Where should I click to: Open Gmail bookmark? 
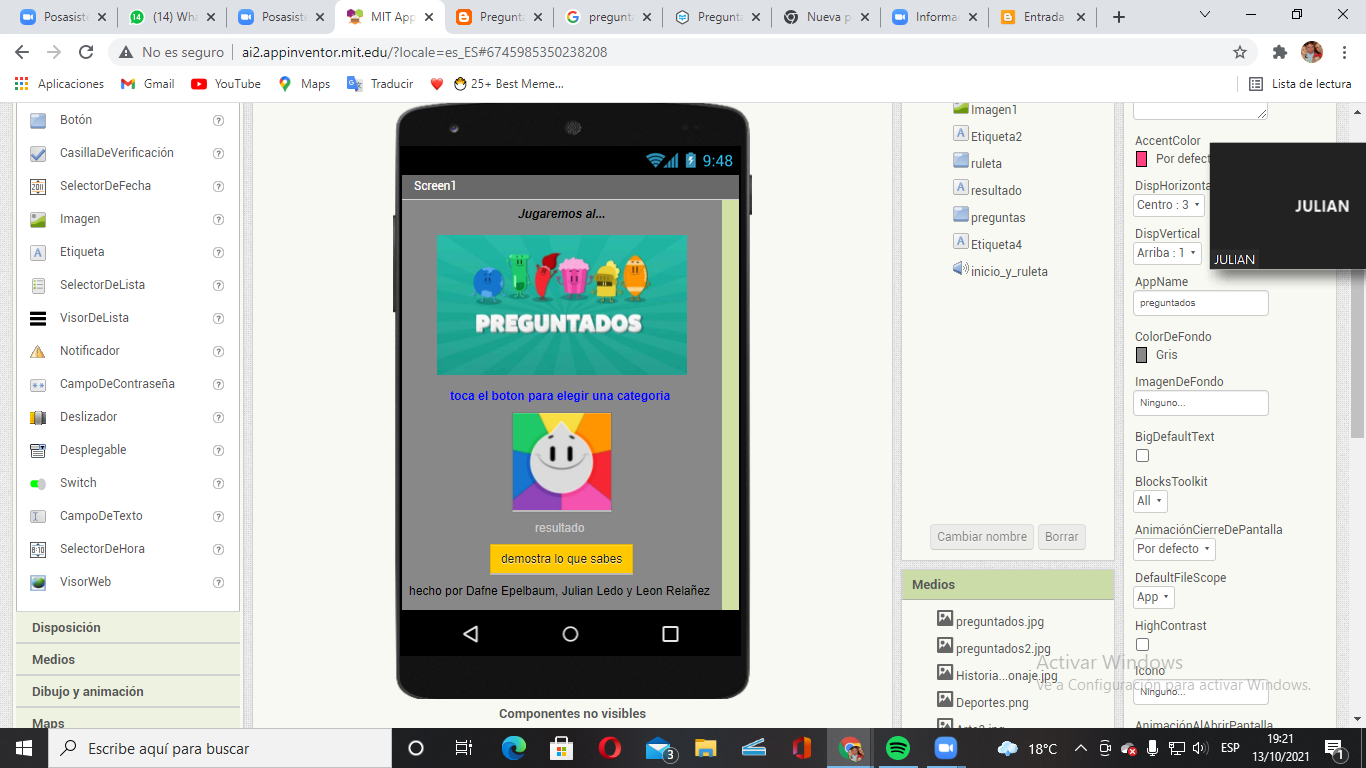(x=148, y=84)
